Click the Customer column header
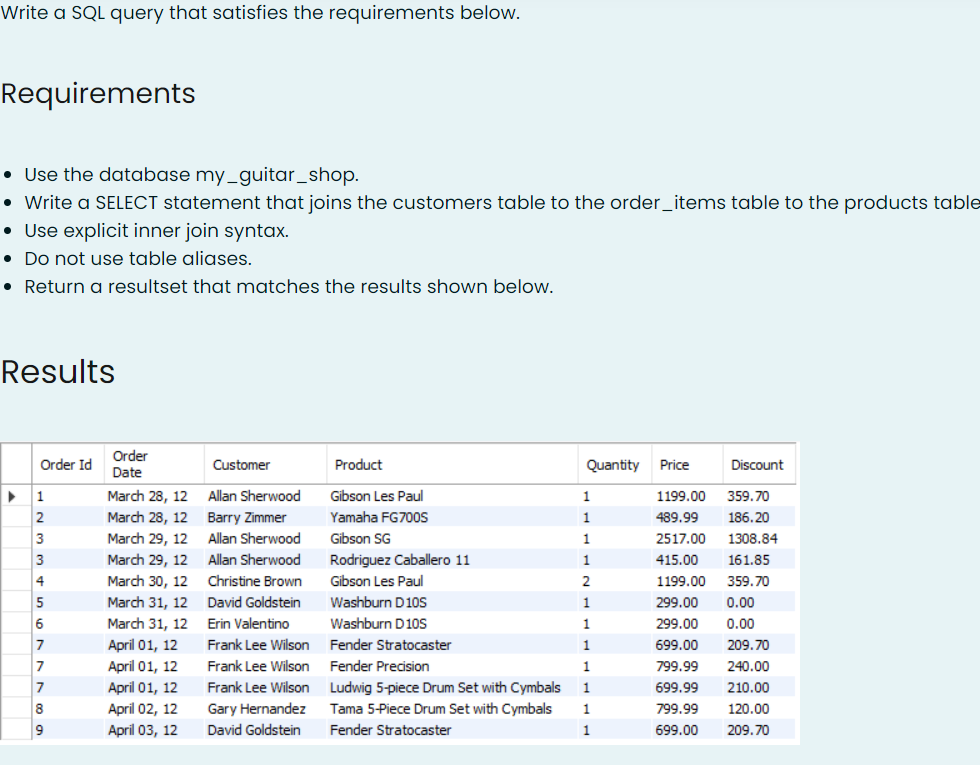 click(x=242, y=464)
